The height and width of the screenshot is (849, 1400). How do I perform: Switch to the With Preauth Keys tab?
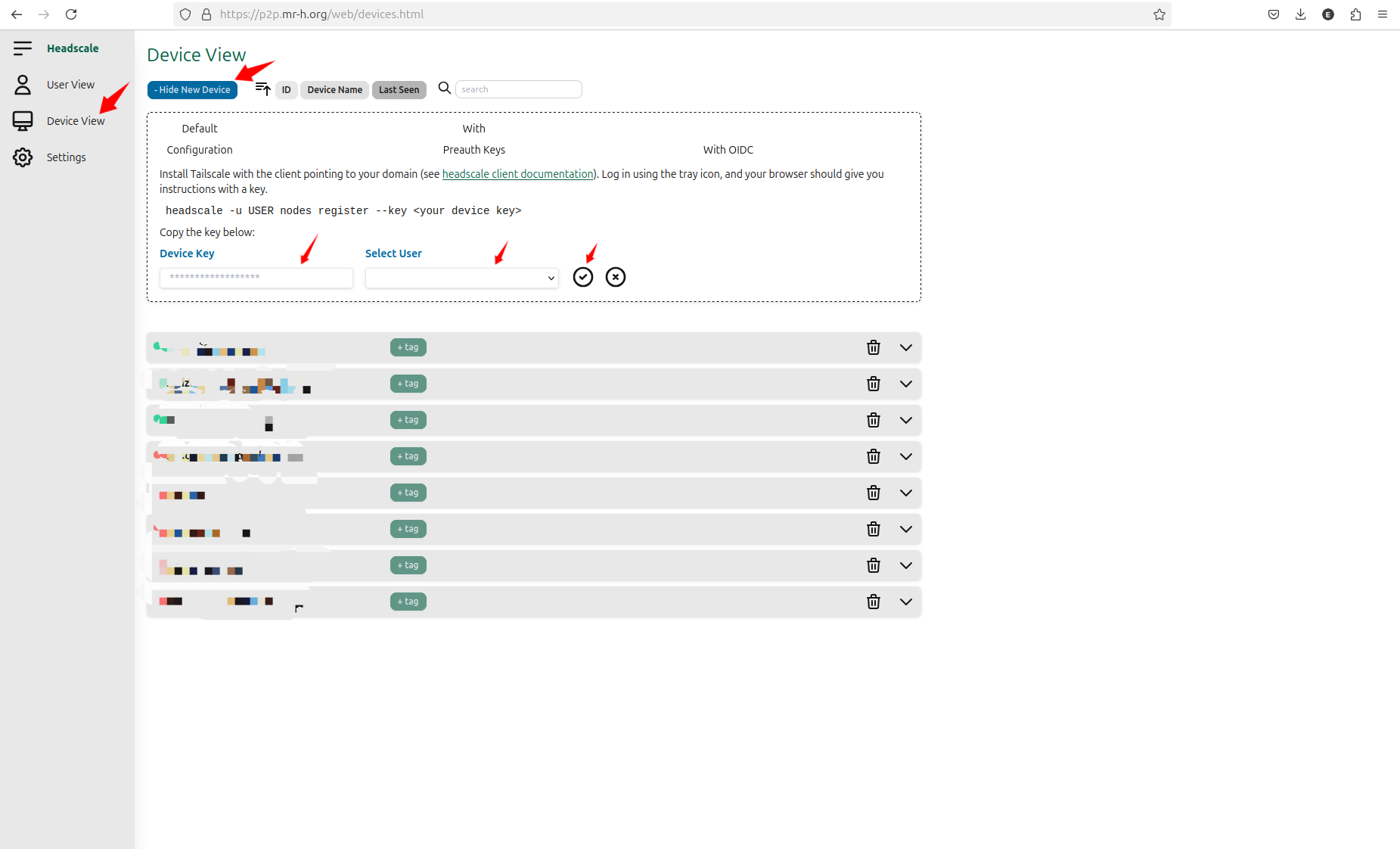[x=473, y=139]
